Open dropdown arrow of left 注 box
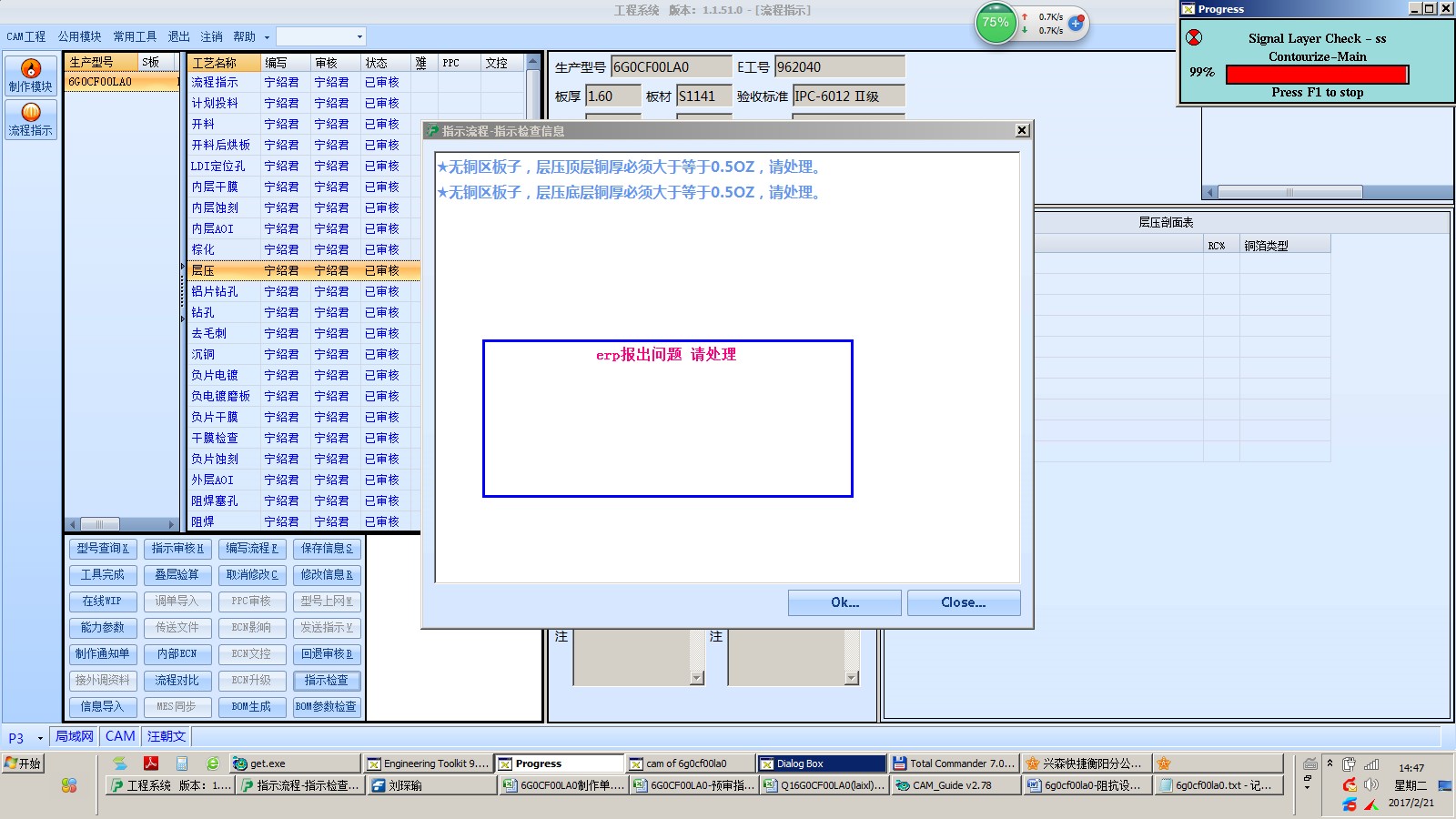Screen dimensions: 1456x819 697,678
